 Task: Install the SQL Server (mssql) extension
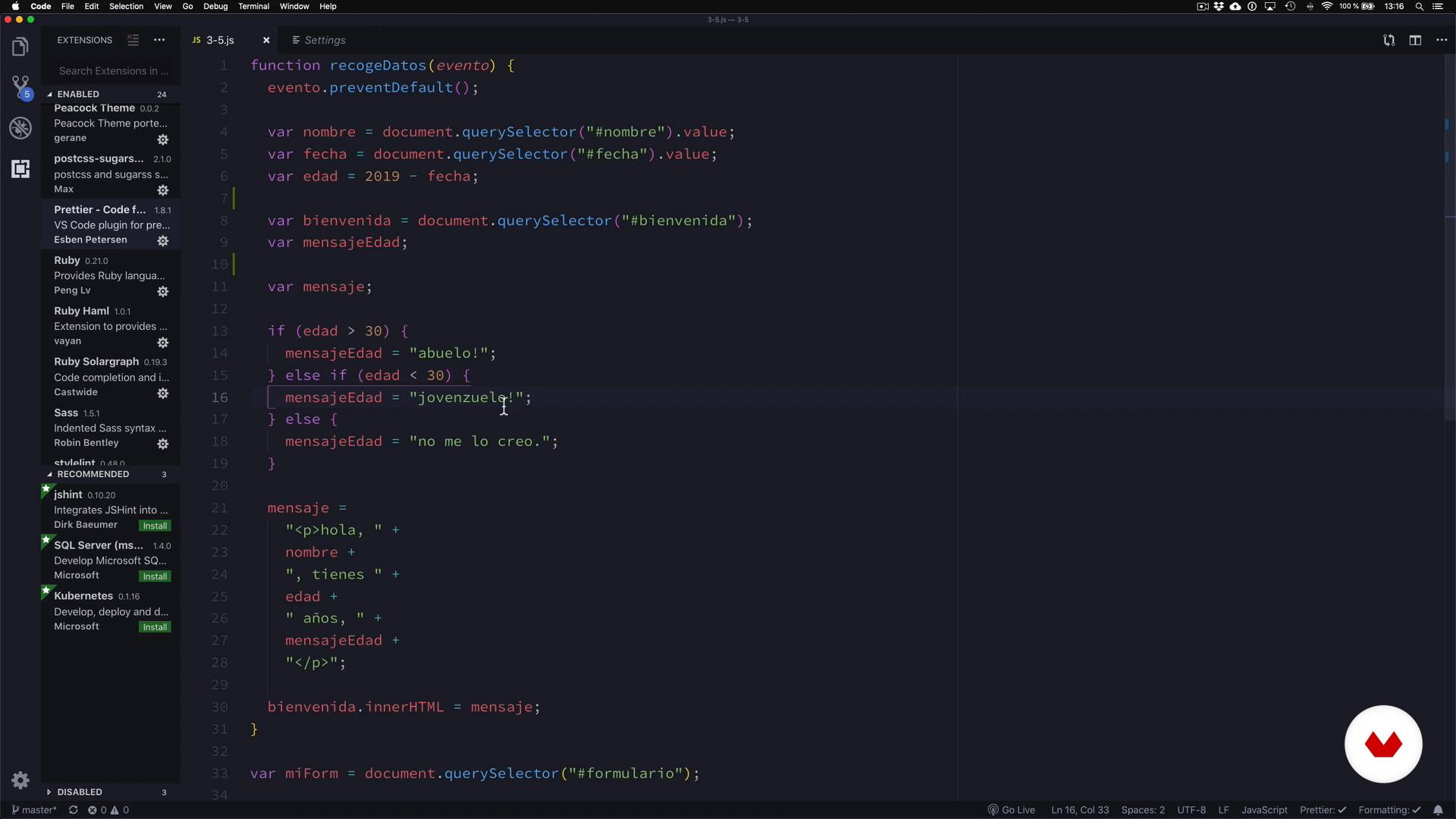pyautogui.click(x=155, y=577)
